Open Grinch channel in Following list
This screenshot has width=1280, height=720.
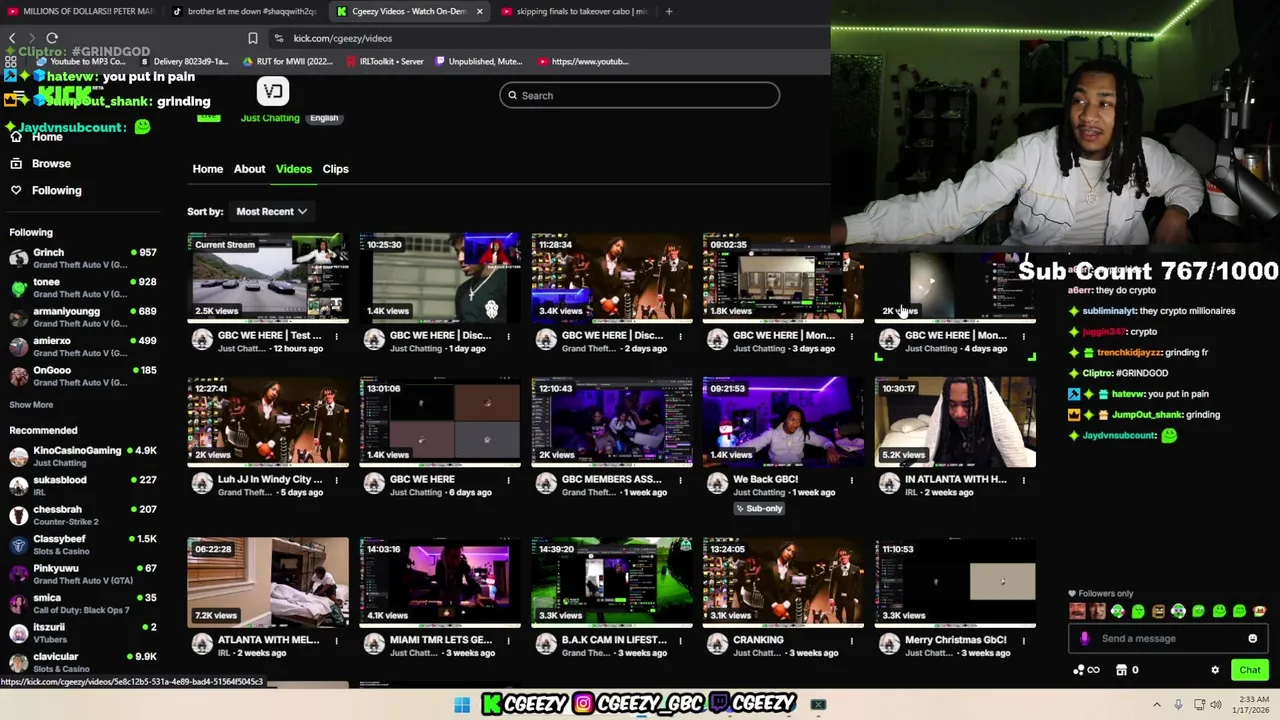click(x=82, y=258)
